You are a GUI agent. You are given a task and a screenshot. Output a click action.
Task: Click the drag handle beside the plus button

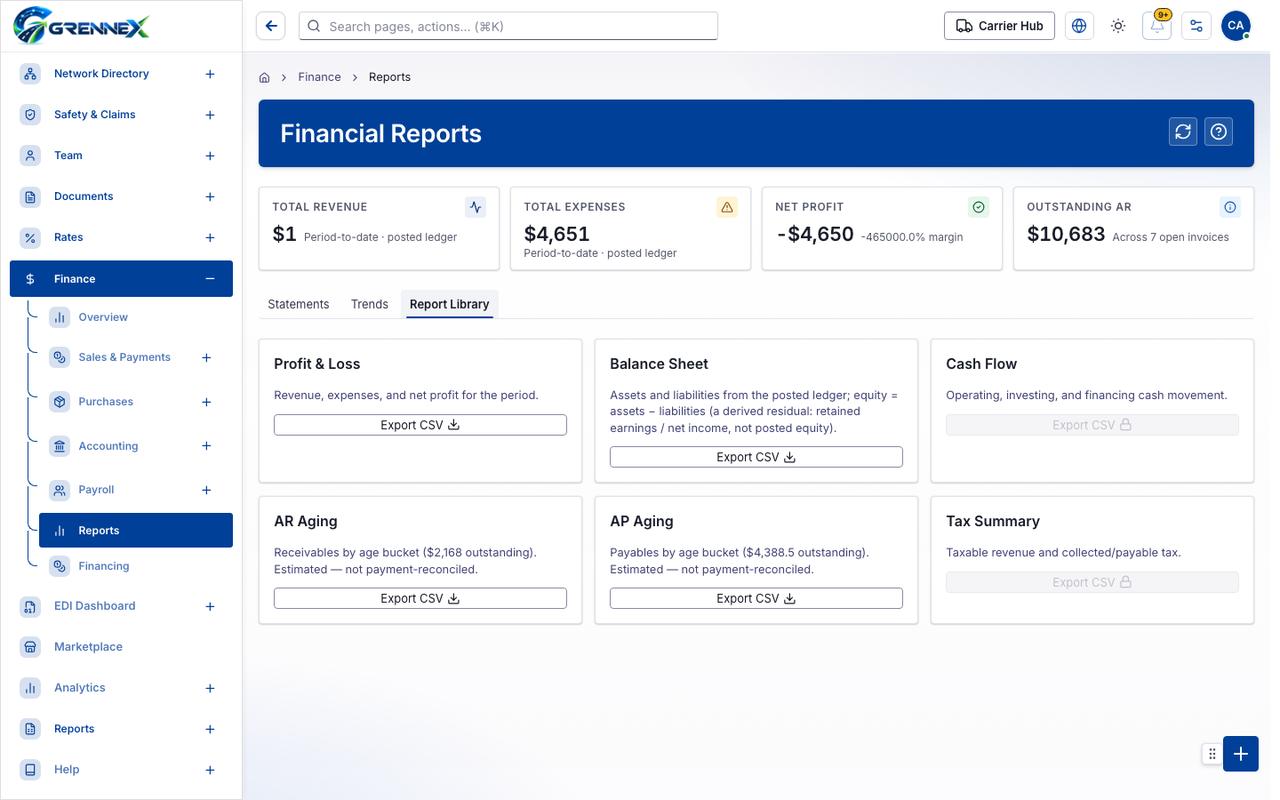pyautogui.click(x=1212, y=754)
